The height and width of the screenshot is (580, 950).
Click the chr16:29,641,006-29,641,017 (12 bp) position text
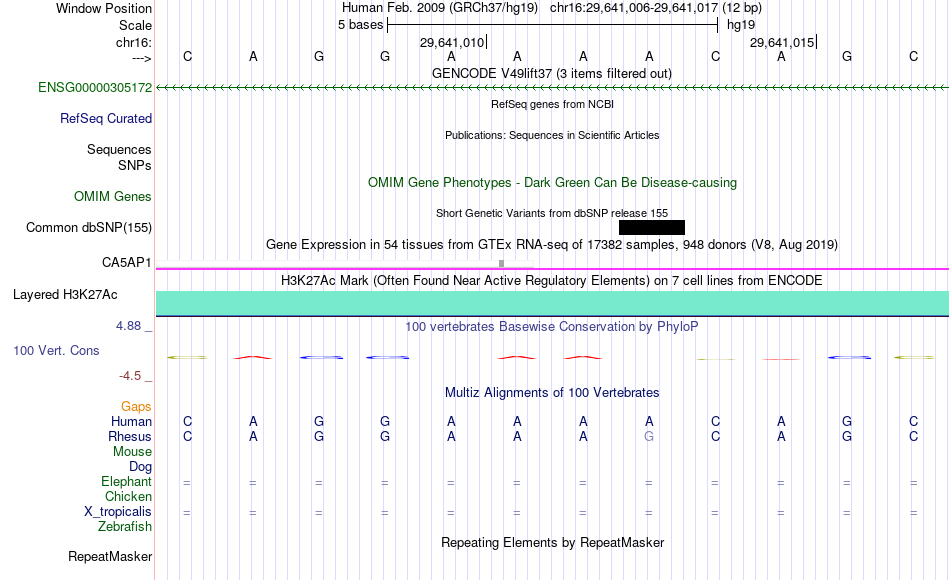click(656, 8)
